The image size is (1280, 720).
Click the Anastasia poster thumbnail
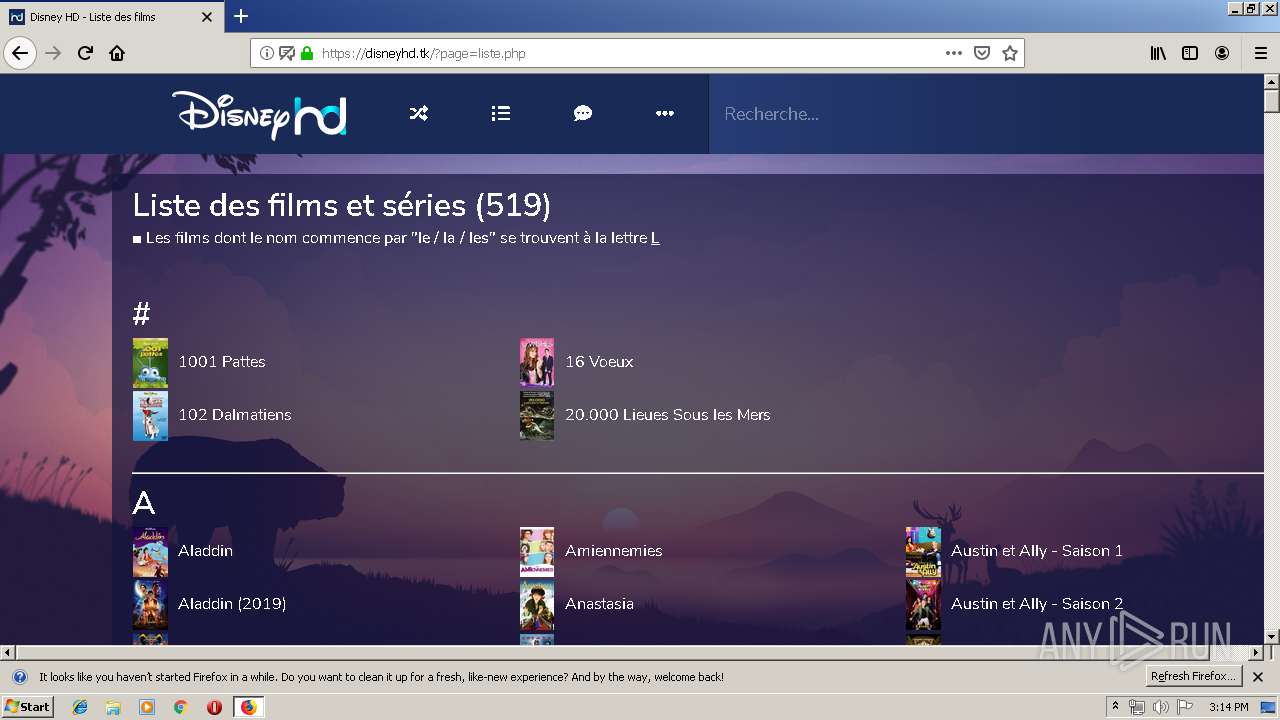pos(537,604)
